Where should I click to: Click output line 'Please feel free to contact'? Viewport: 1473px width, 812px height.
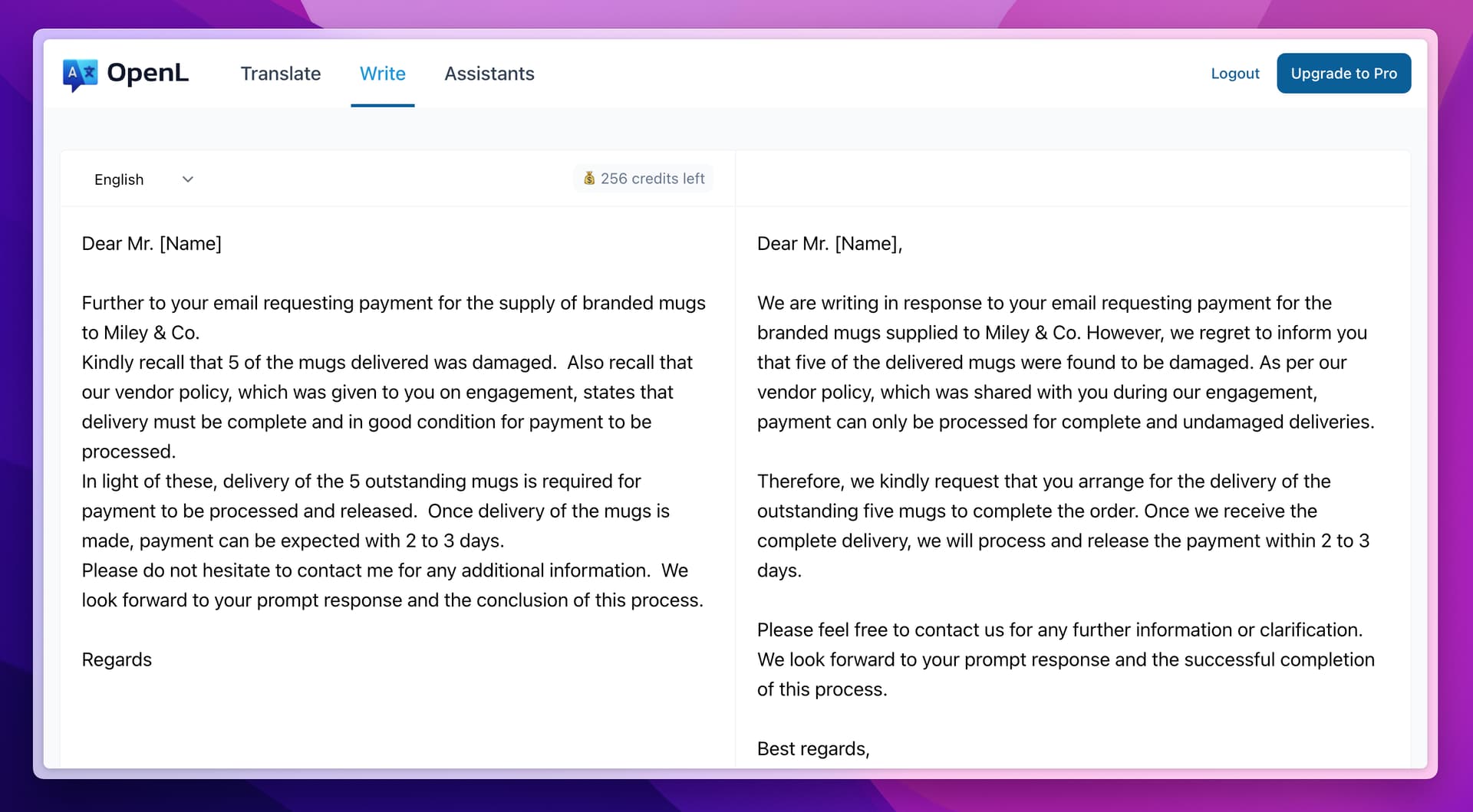coord(1059,630)
